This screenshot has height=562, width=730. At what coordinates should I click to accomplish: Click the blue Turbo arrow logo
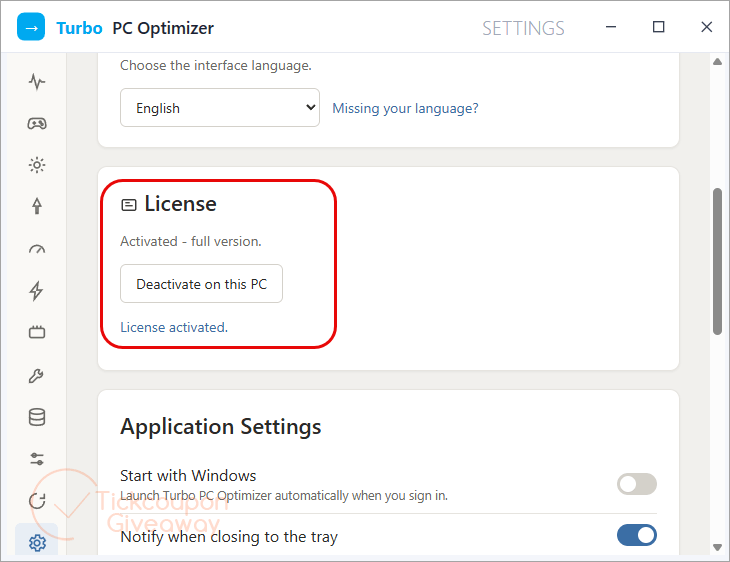pyautogui.click(x=31, y=27)
